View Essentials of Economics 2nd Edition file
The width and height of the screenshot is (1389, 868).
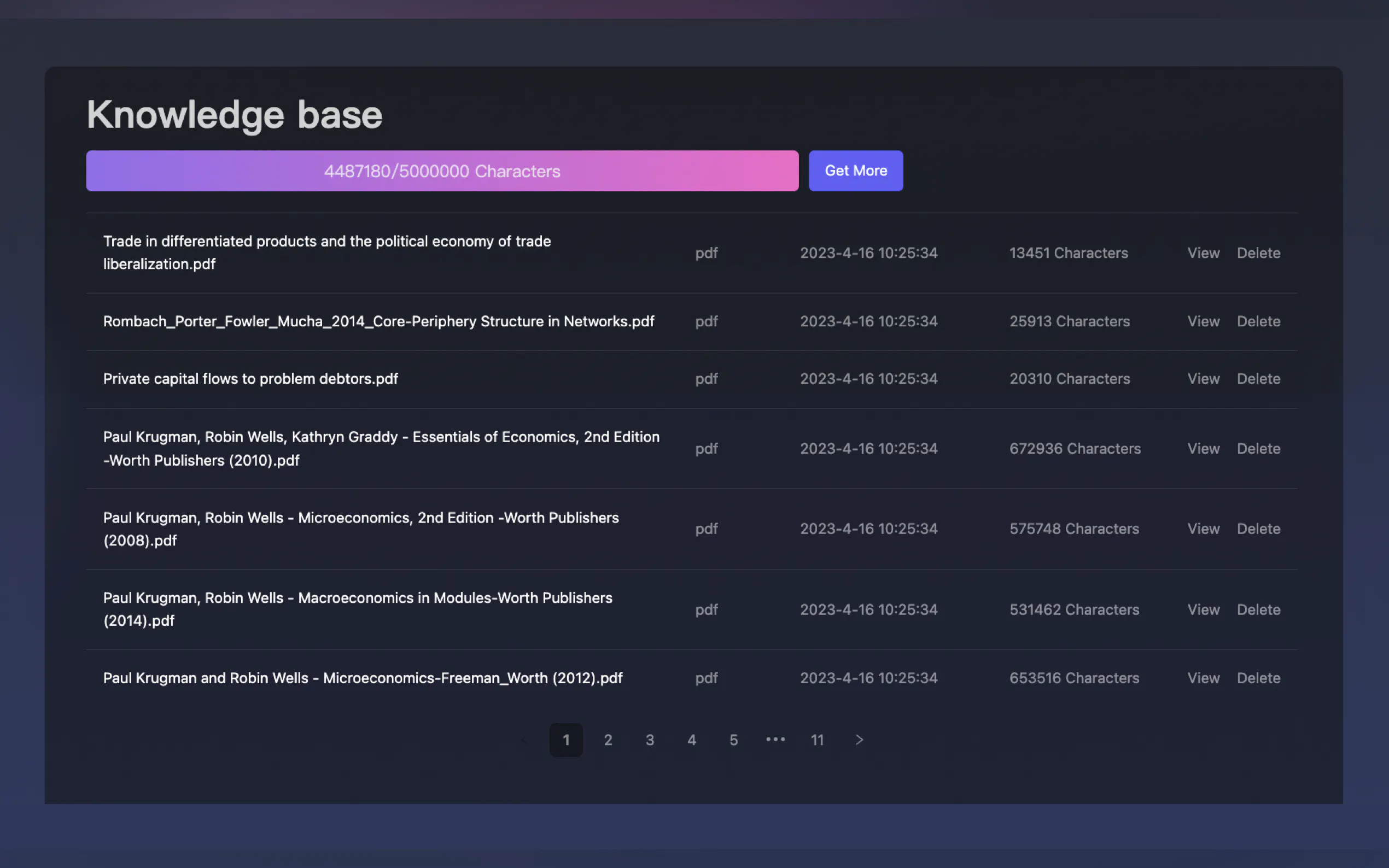(x=1203, y=448)
